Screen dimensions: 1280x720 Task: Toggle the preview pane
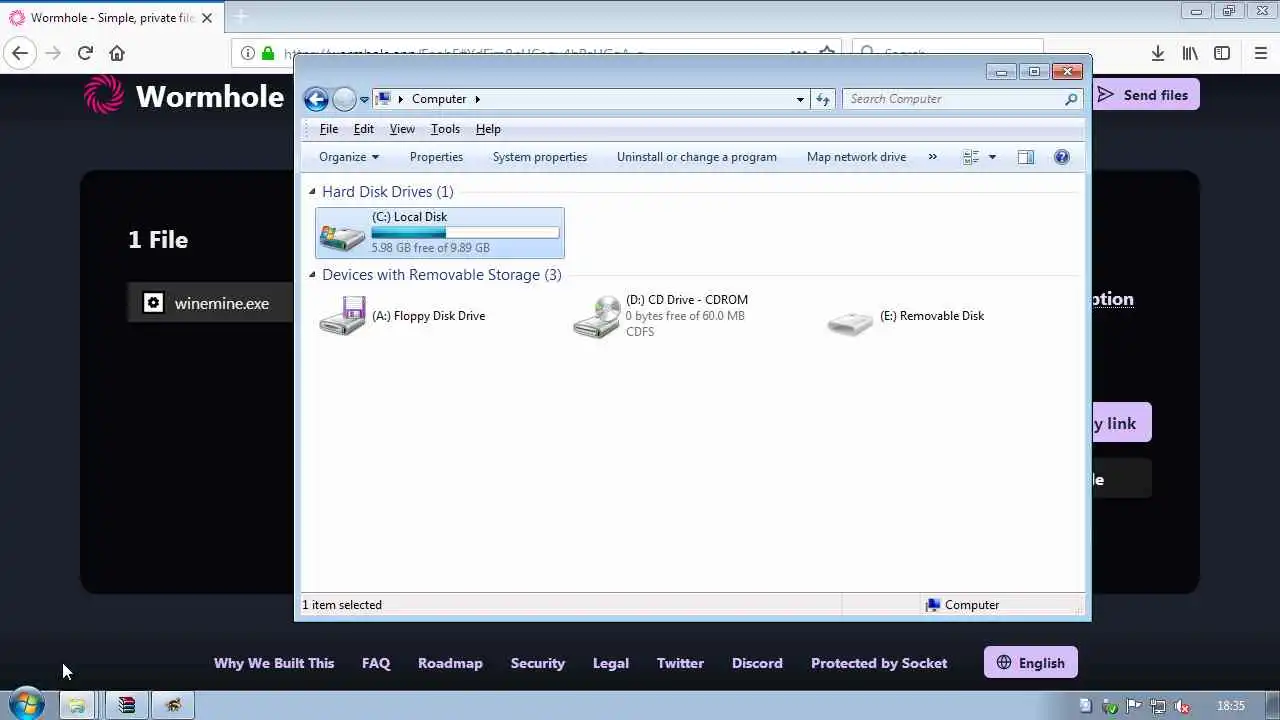(x=1026, y=157)
